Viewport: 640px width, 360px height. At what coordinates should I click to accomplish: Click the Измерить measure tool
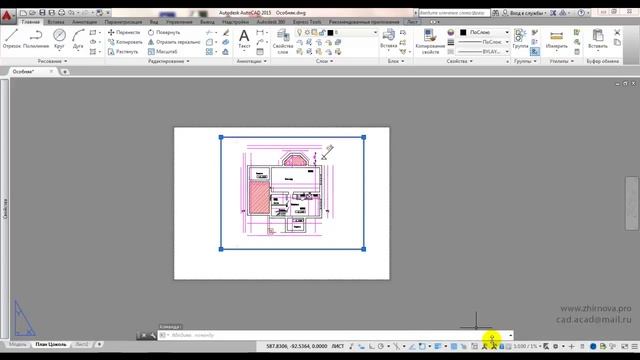coord(556,40)
